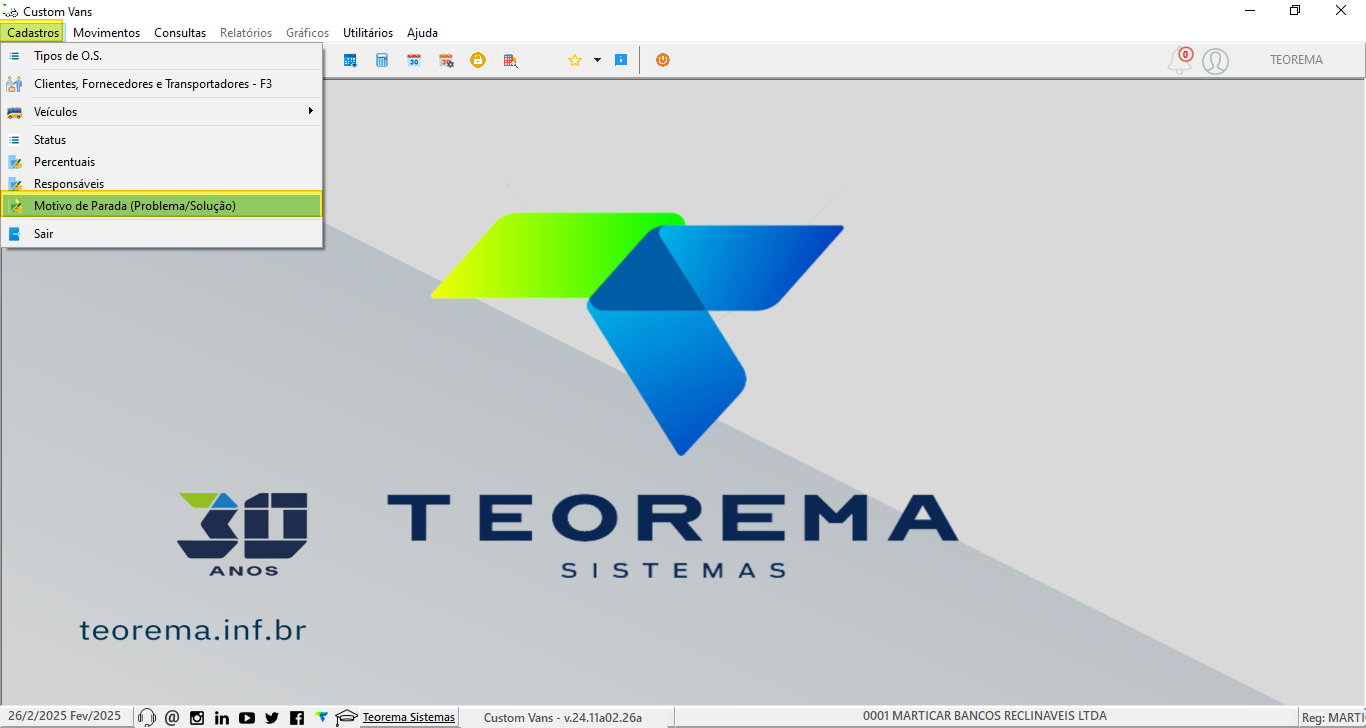Image resolution: width=1366 pixels, height=728 pixels.
Task: Open the Movimentos menu
Action: click(106, 33)
